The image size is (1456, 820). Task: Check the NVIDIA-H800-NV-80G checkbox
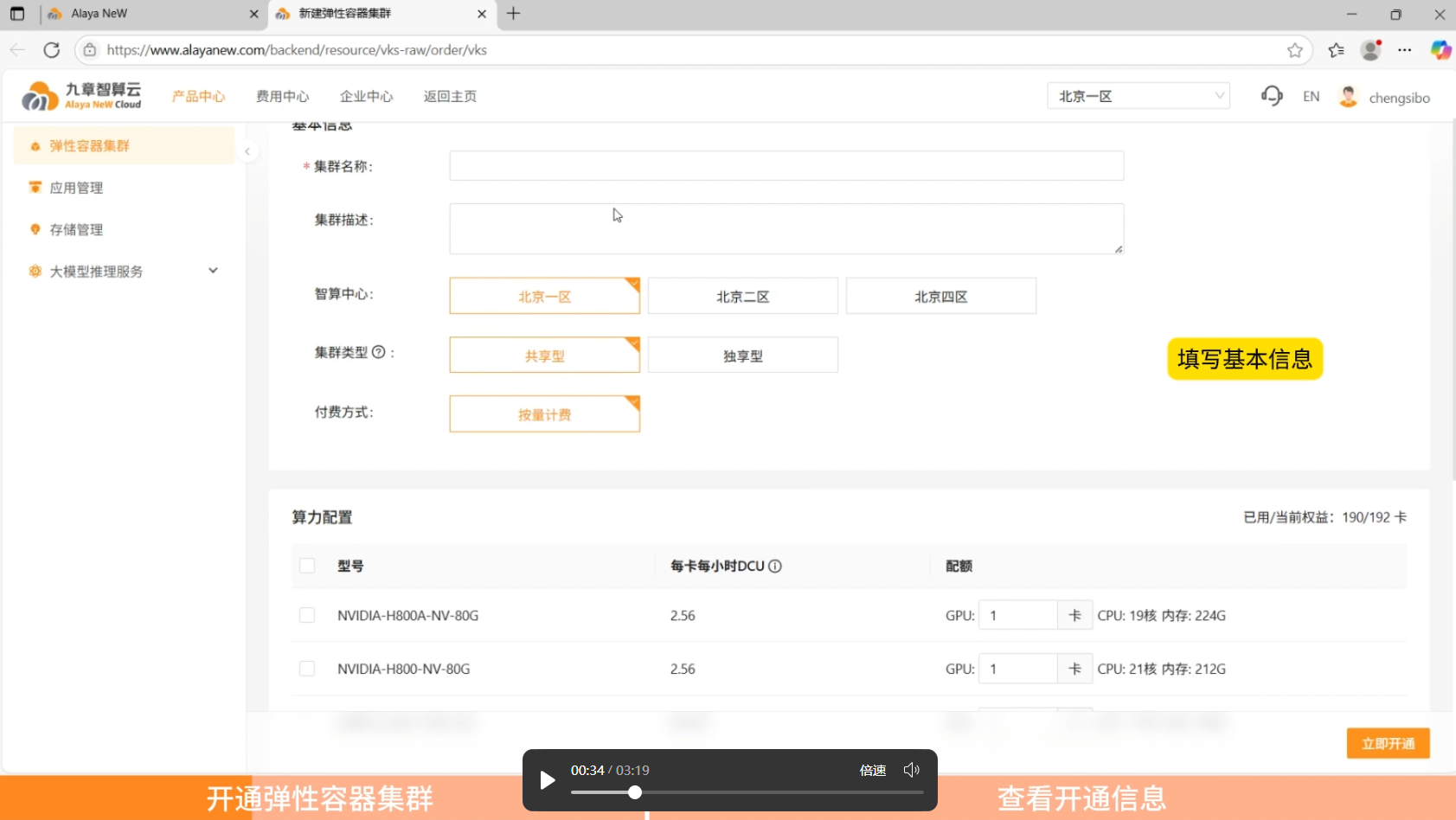point(307,668)
